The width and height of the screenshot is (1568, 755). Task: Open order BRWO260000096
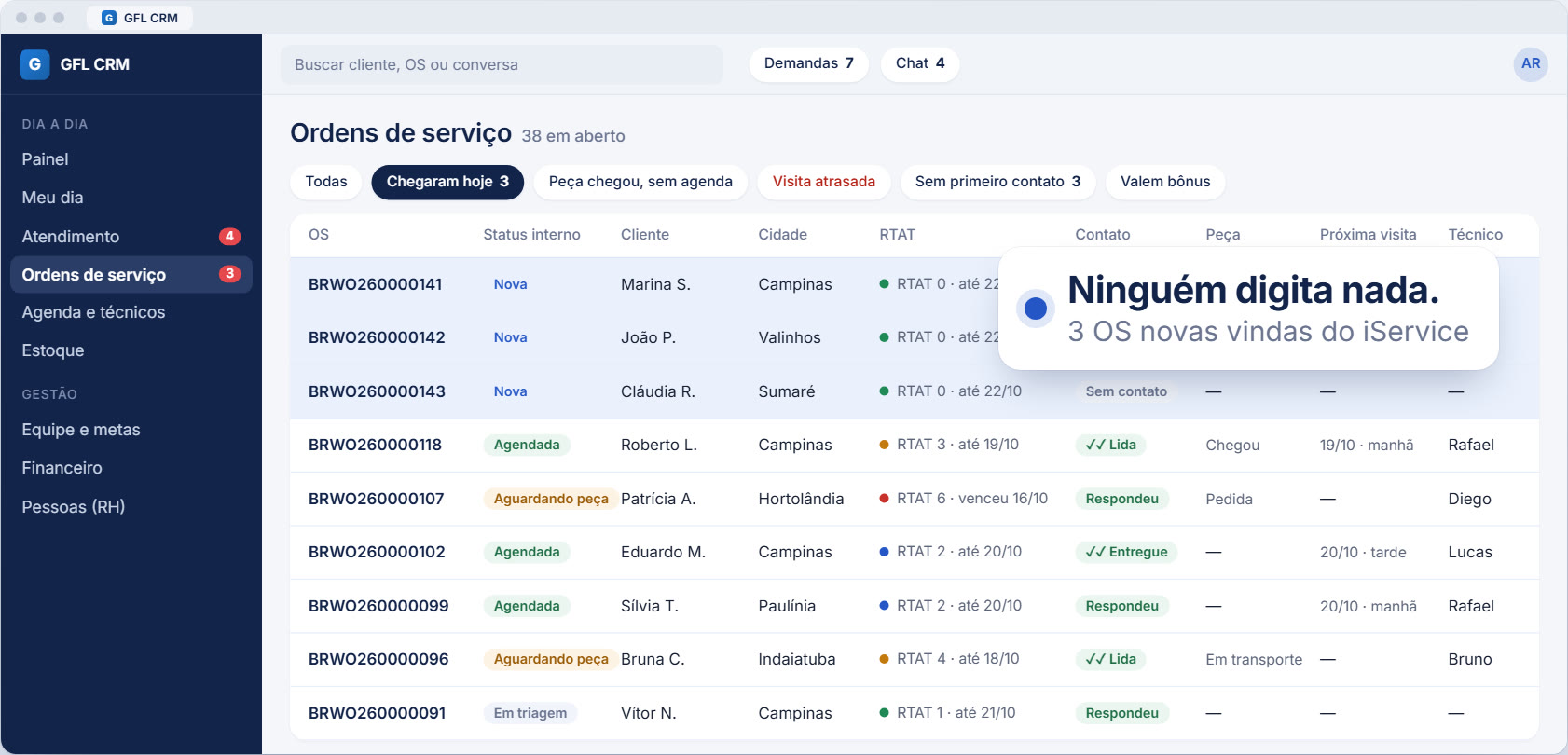pyautogui.click(x=378, y=659)
